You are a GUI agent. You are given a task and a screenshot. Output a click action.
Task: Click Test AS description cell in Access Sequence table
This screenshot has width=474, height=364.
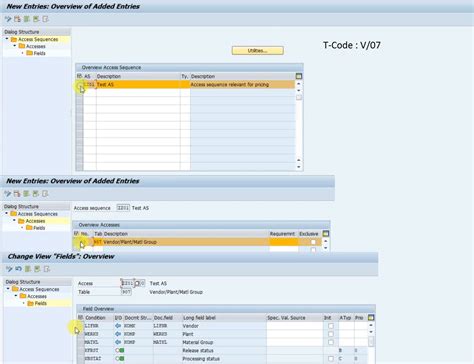tap(138, 85)
